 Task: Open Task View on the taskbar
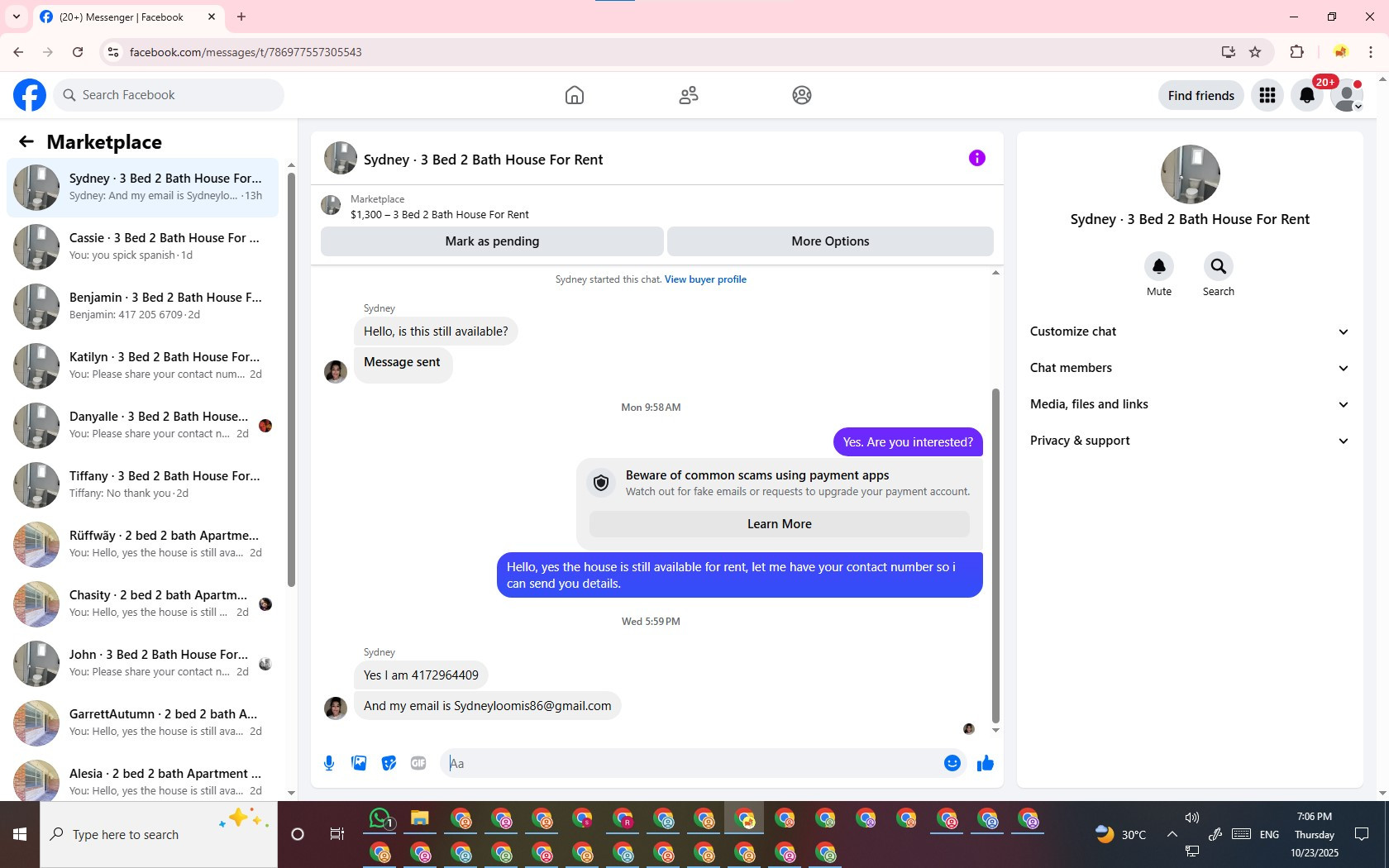(337, 834)
